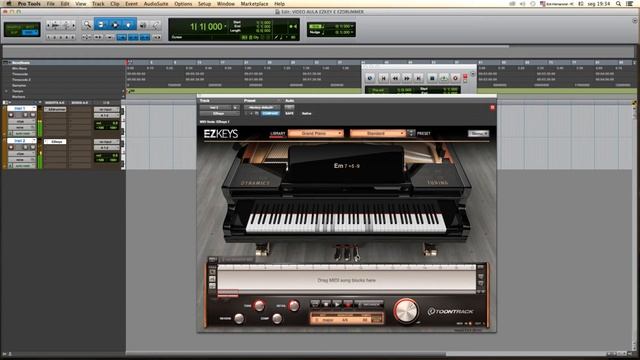The height and width of the screenshot is (360, 640).
Task: Record-enable Inst 2 track
Action: coord(11,147)
